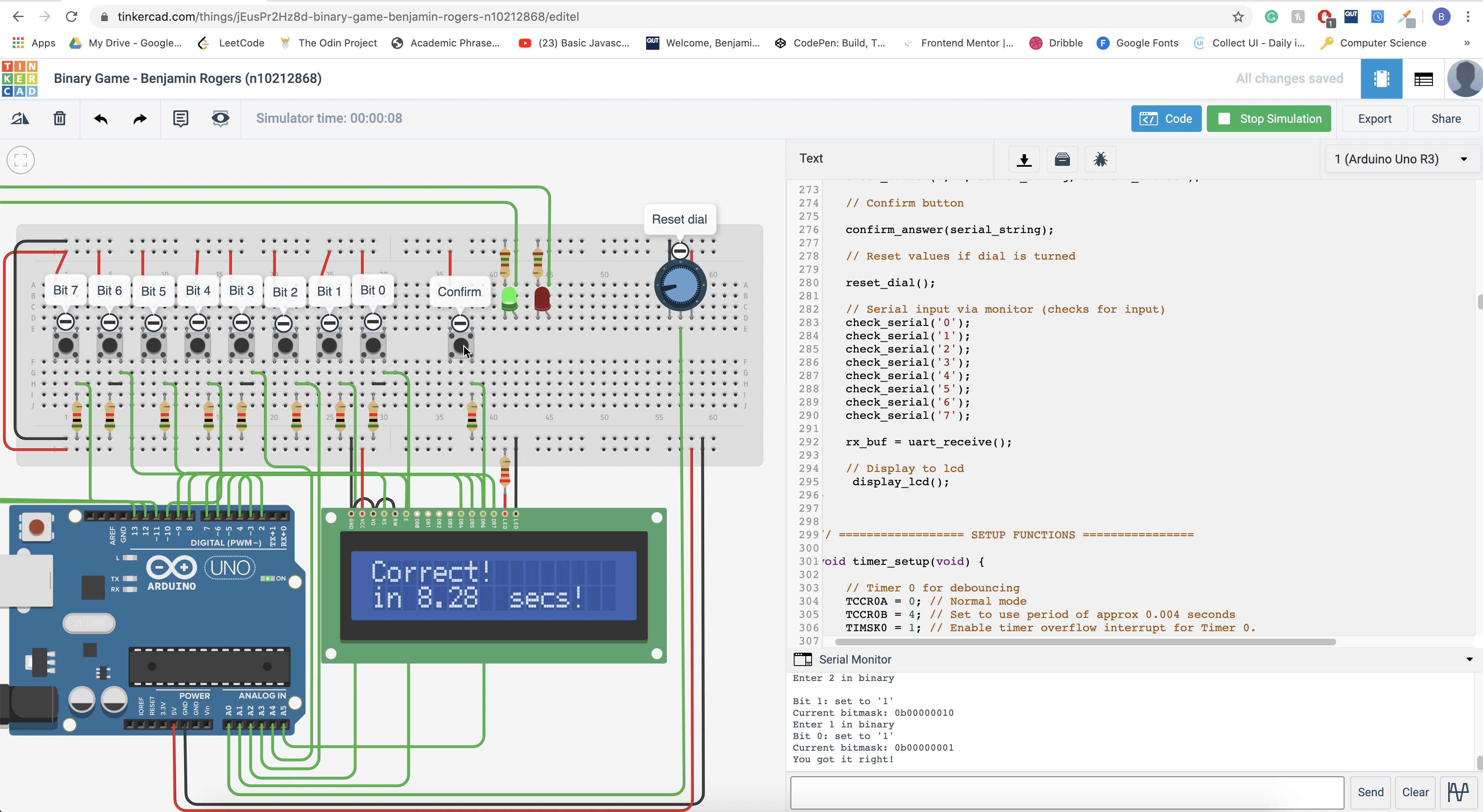Click the debugger bug icon
The height and width of the screenshot is (812, 1483).
pos(1099,160)
